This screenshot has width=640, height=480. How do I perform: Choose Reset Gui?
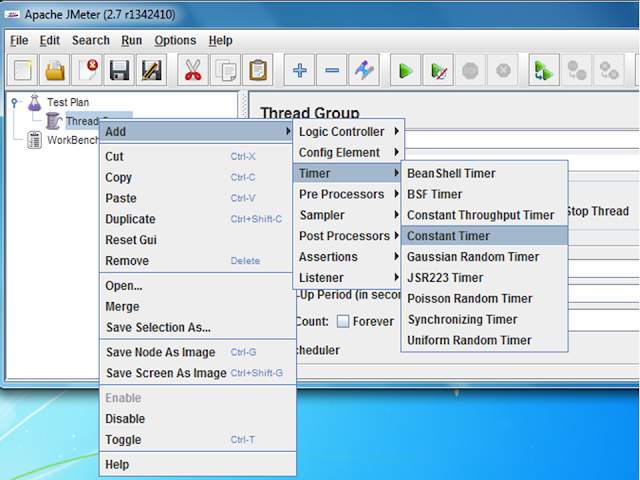[x=198, y=240]
